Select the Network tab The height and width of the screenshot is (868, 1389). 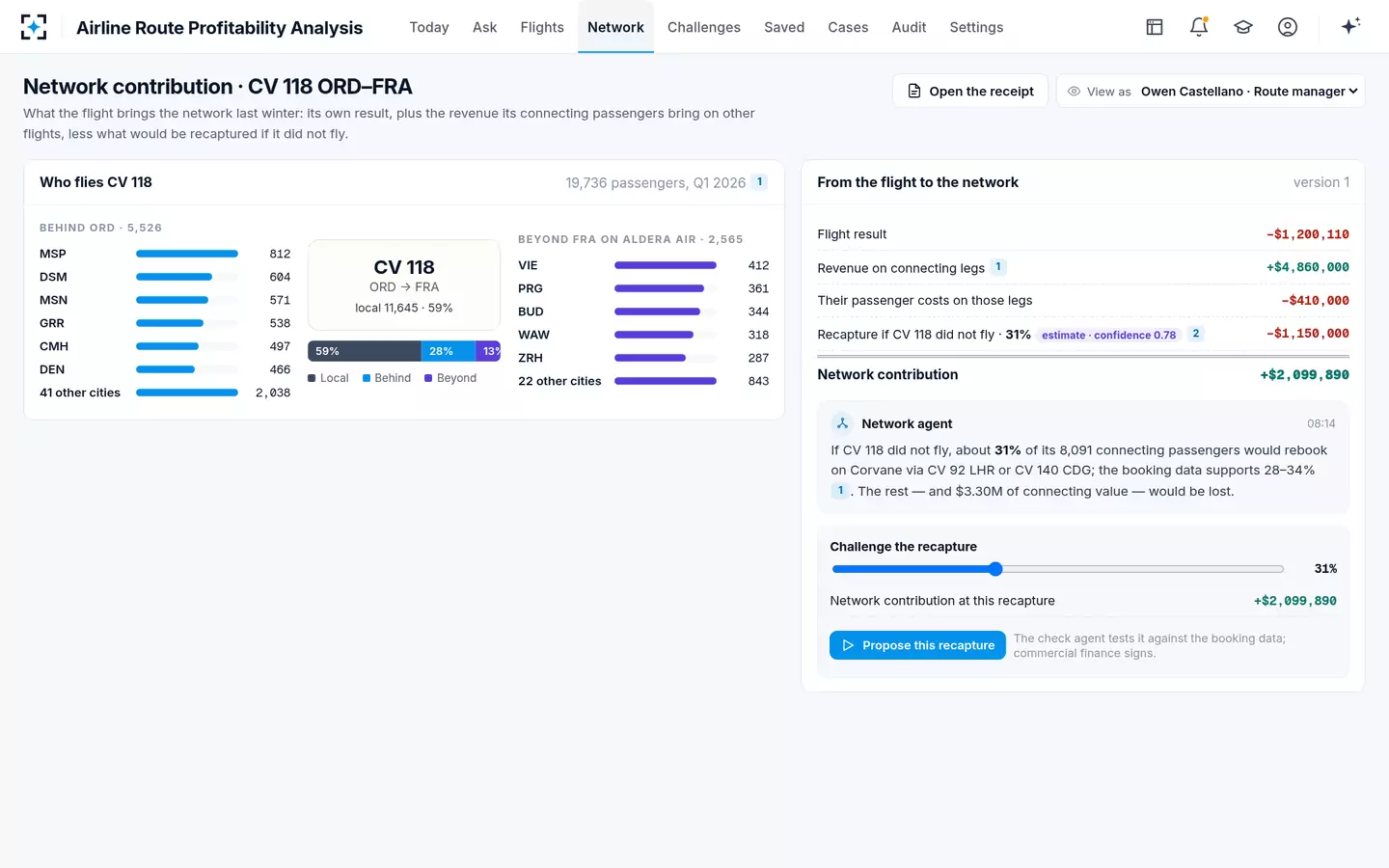[615, 27]
